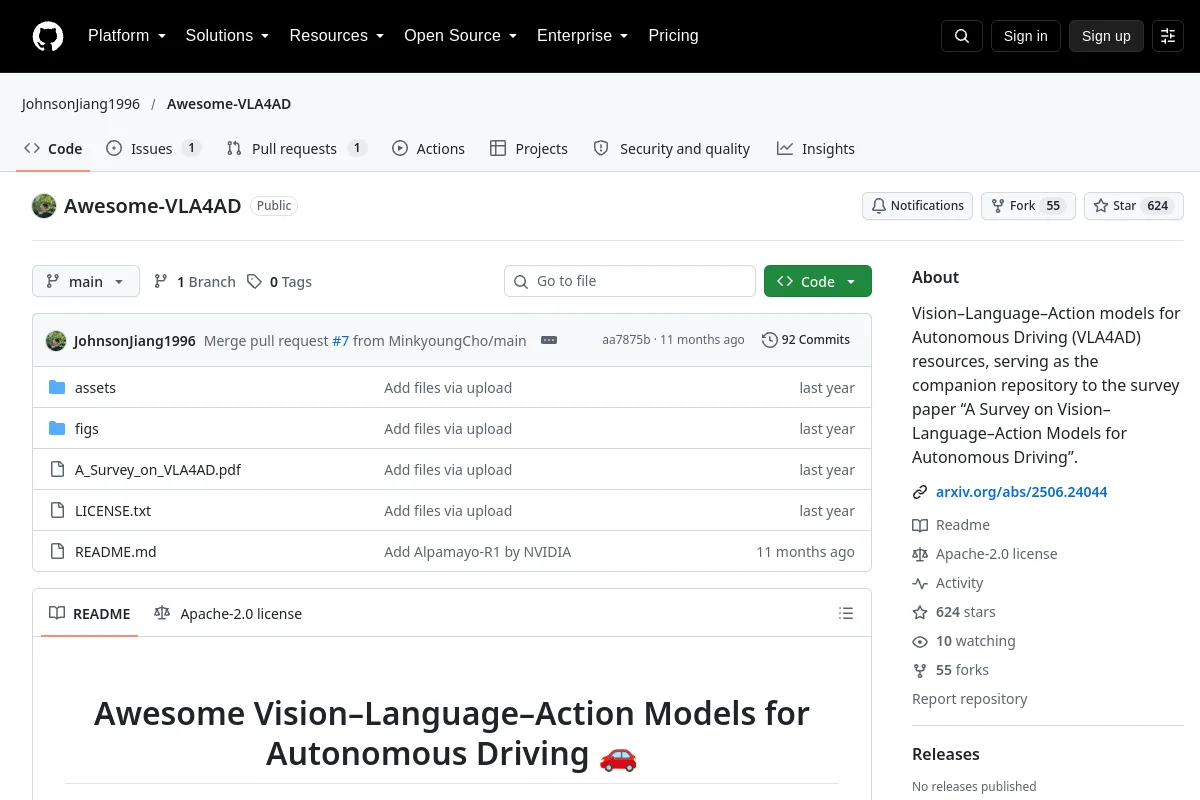Open the README outline list icon

[846, 613]
